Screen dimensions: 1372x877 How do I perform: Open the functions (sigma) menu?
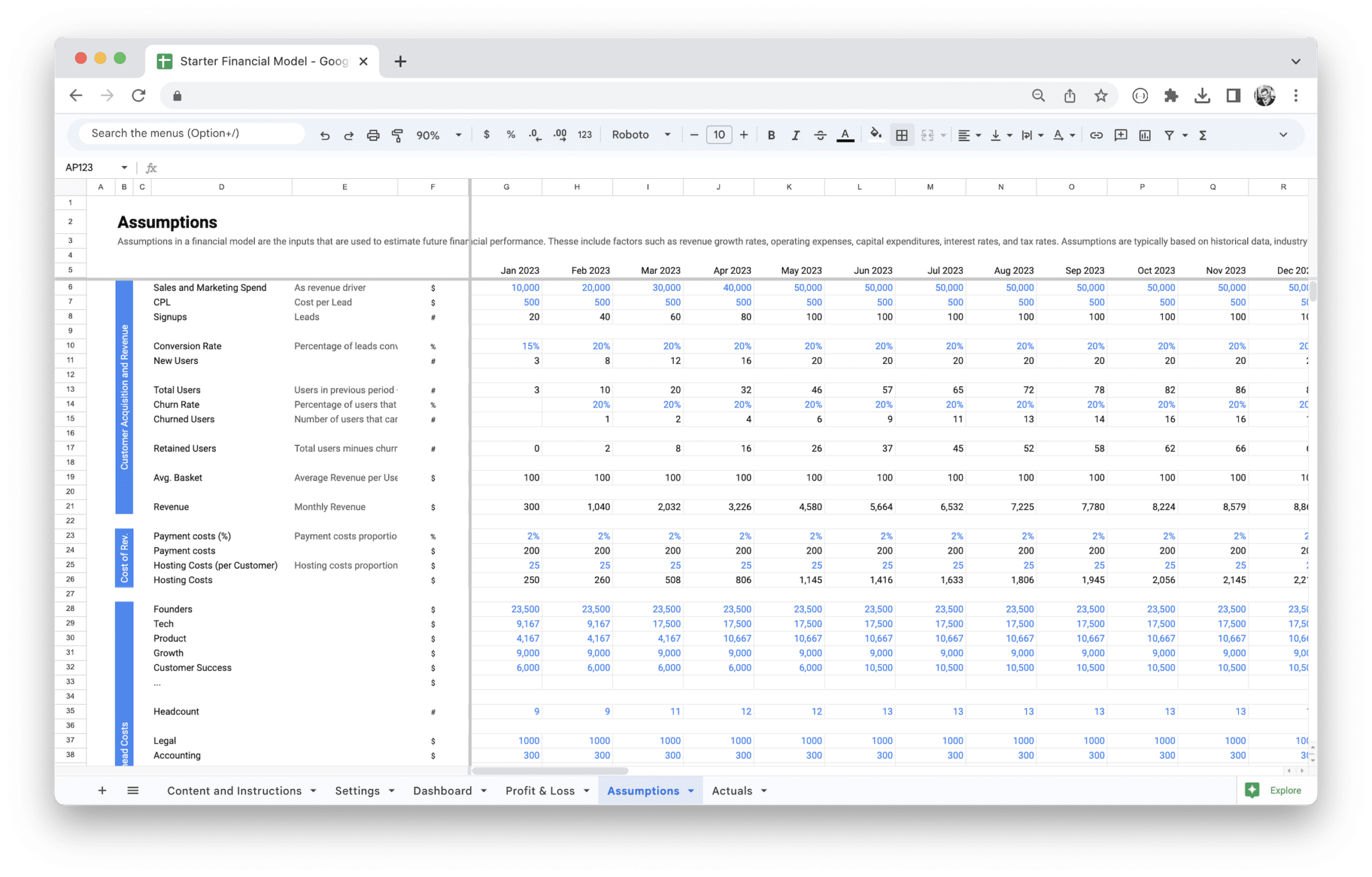[x=1203, y=135]
